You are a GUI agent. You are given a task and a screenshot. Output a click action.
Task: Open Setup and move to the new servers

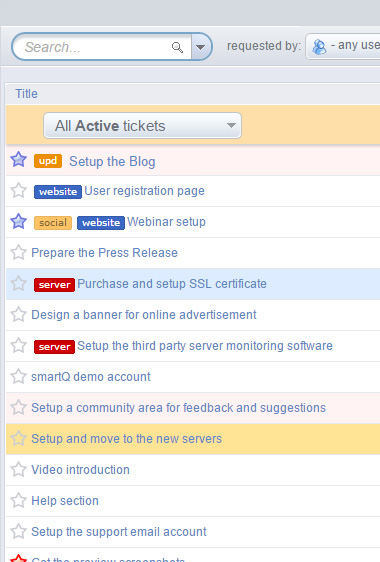pos(127,439)
